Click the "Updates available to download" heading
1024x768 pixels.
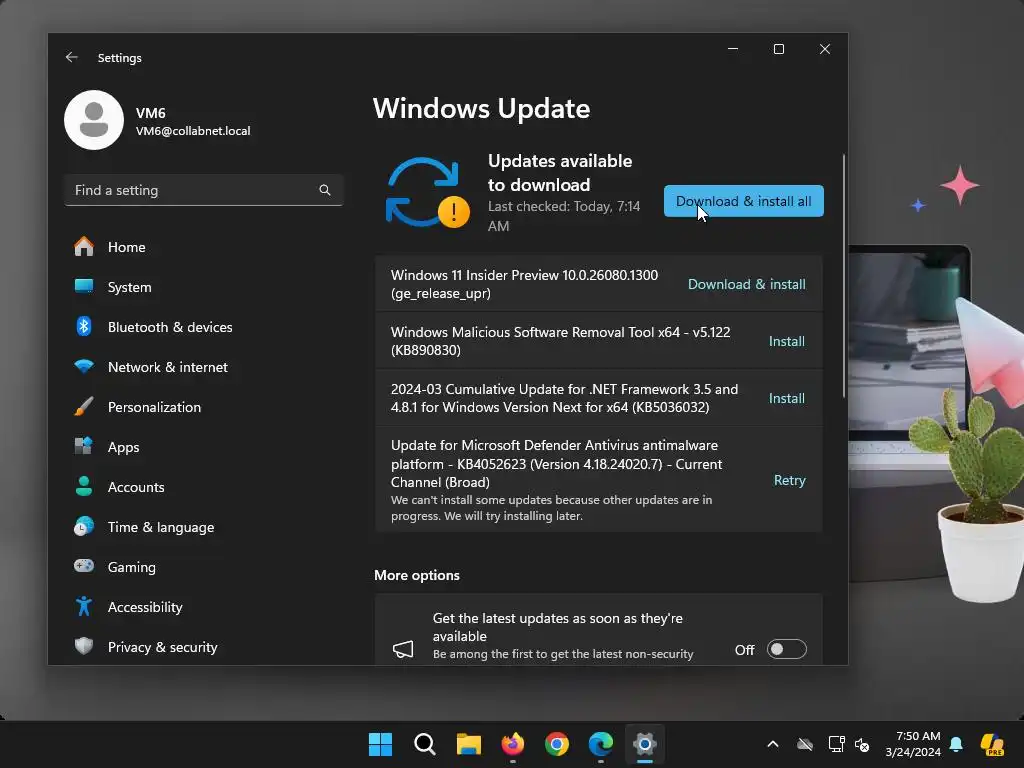pyautogui.click(x=560, y=173)
